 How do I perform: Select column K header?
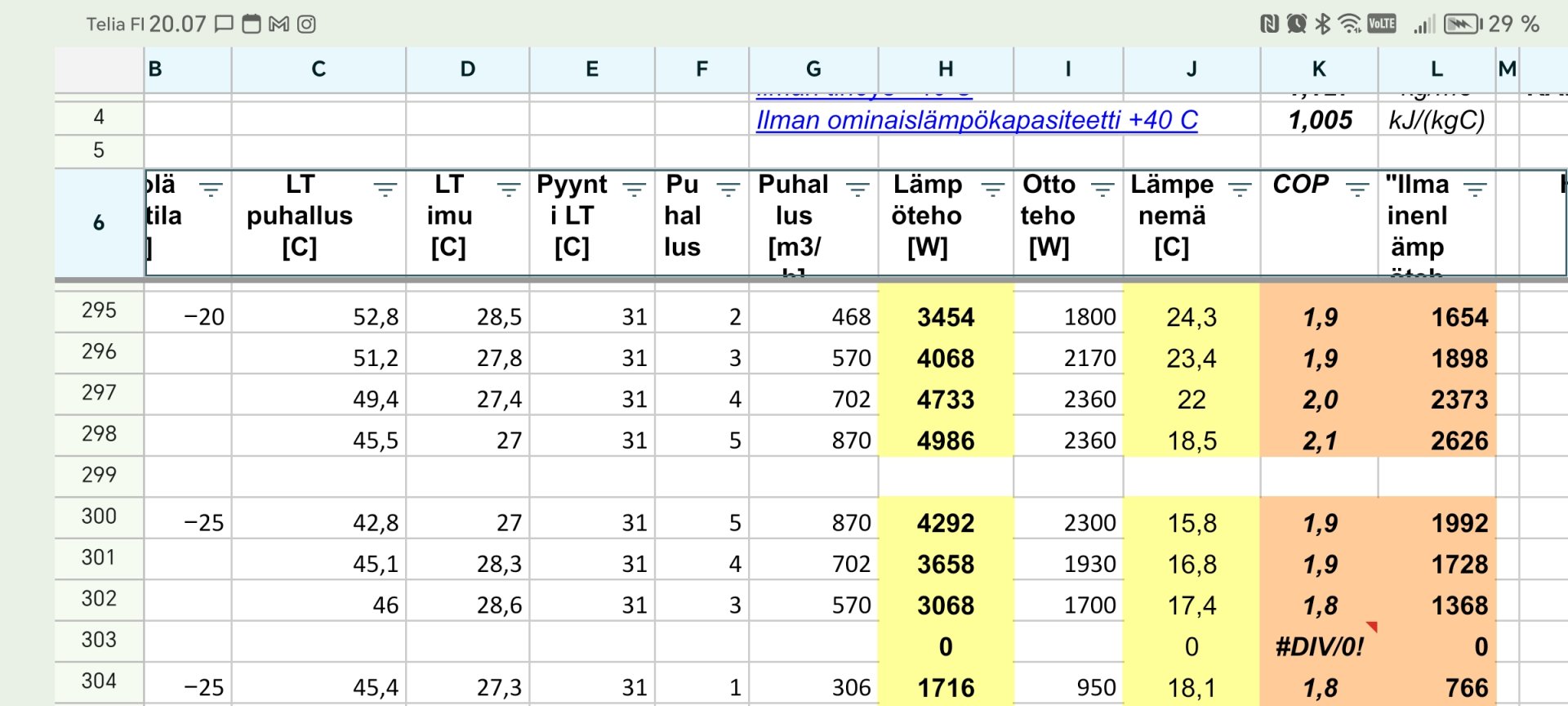(1319, 69)
